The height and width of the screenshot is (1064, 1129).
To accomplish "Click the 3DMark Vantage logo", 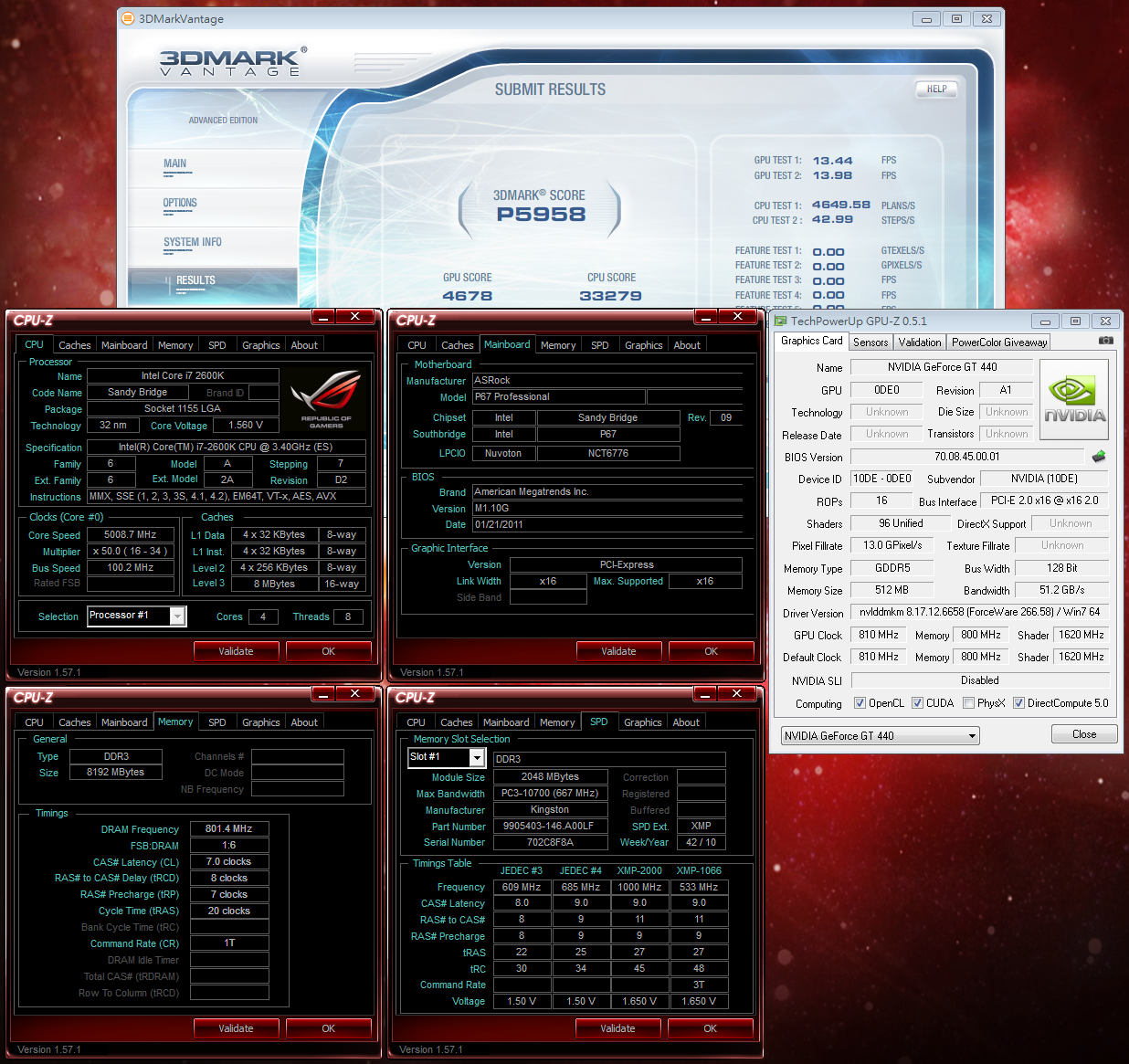I will tap(233, 62).
